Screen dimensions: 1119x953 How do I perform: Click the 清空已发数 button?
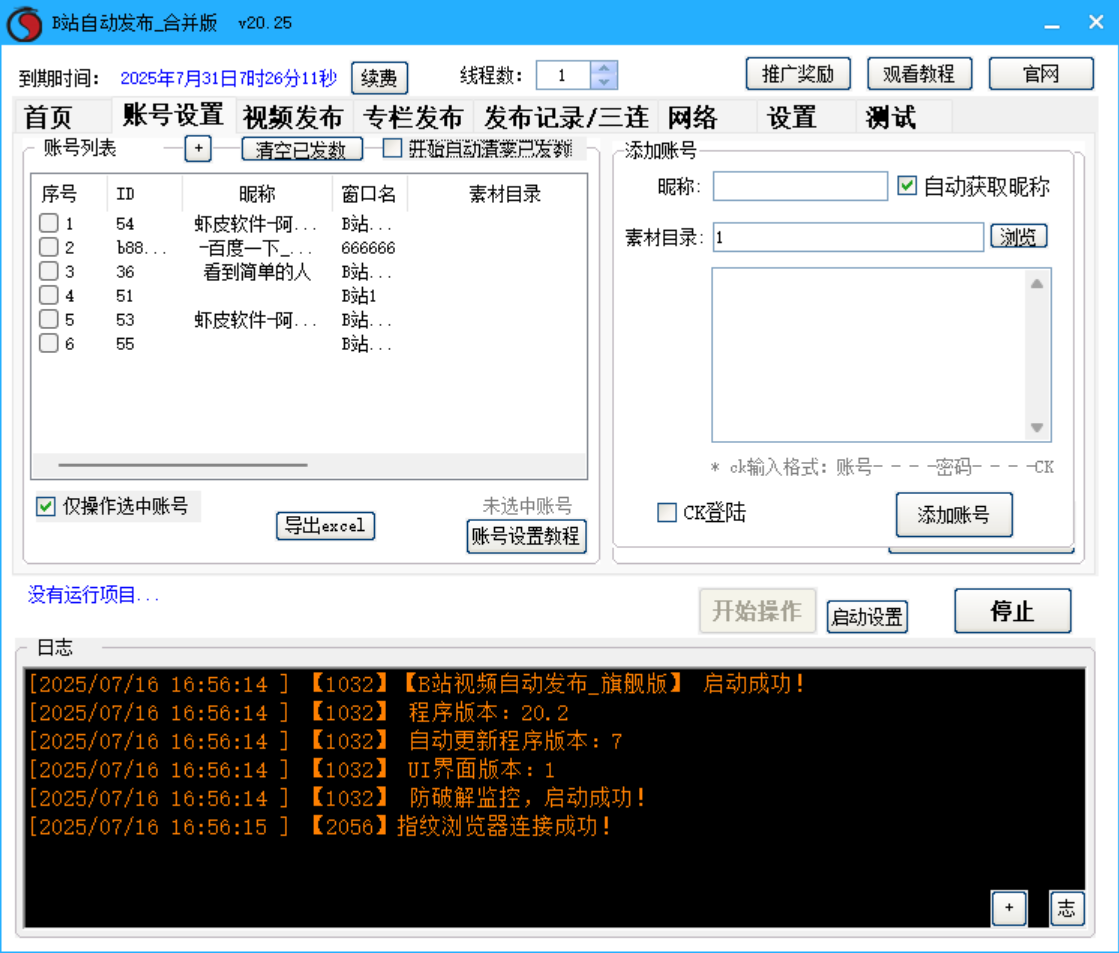pyautogui.click(x=302, y=149)
